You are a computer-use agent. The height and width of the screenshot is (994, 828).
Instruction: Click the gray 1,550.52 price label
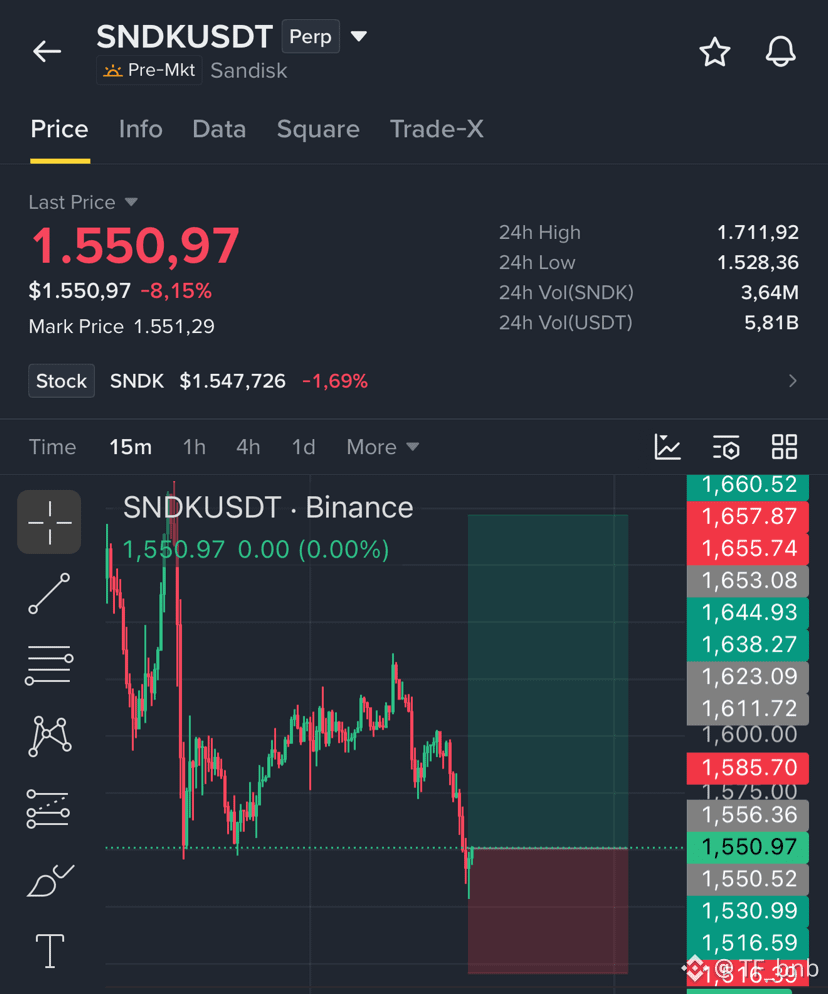[748, 879]
